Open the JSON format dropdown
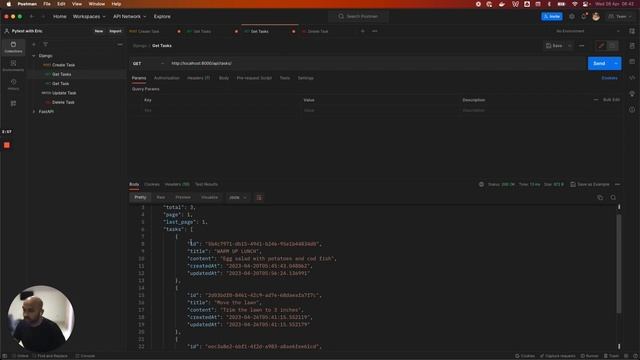 (238, 198)
